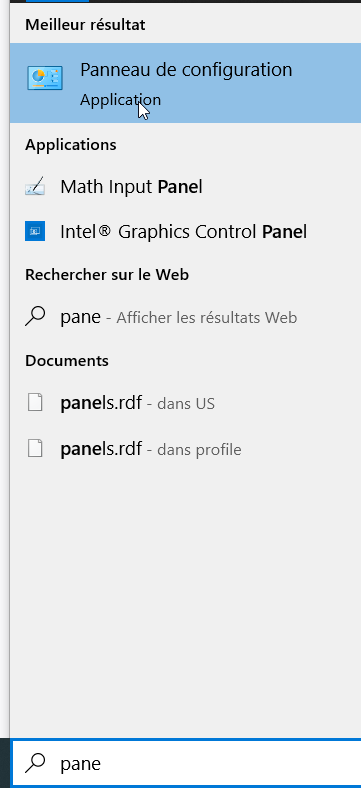The width and height of the screenshot is (361, 788).
Task: Click Afficher les résultats Web text
Action: 207,318
